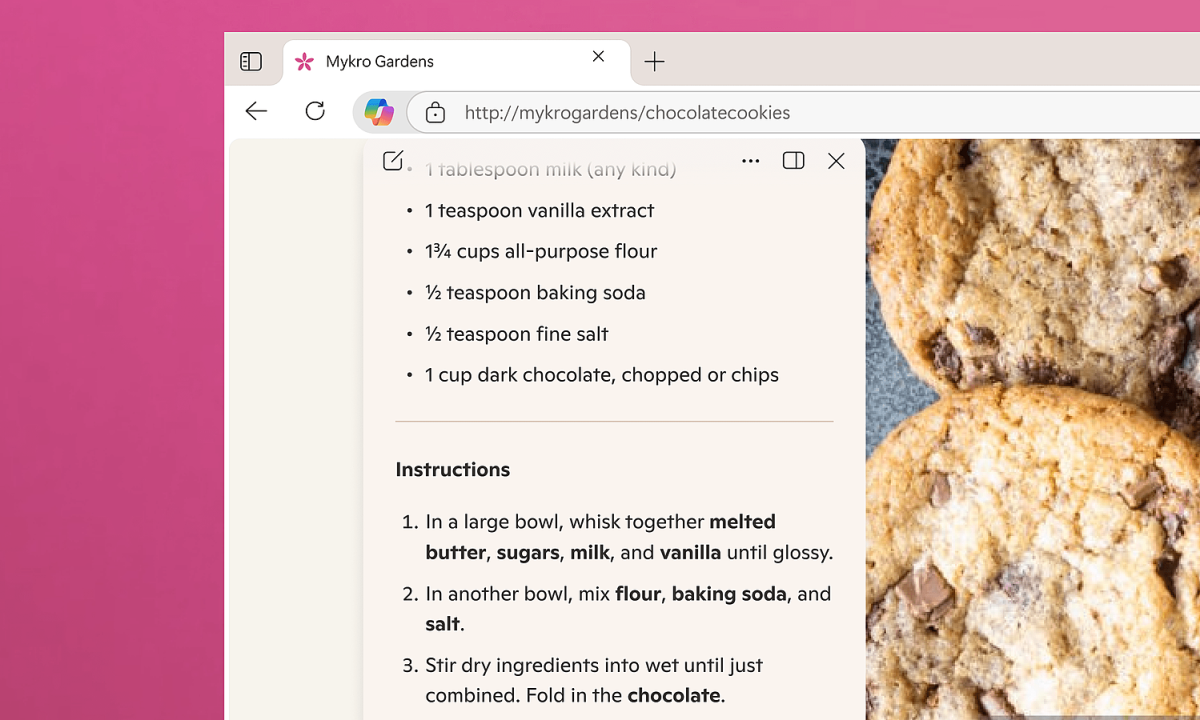The image size is (1200, 720).
Task: View site information lock icon
Action: coord(435,113)
